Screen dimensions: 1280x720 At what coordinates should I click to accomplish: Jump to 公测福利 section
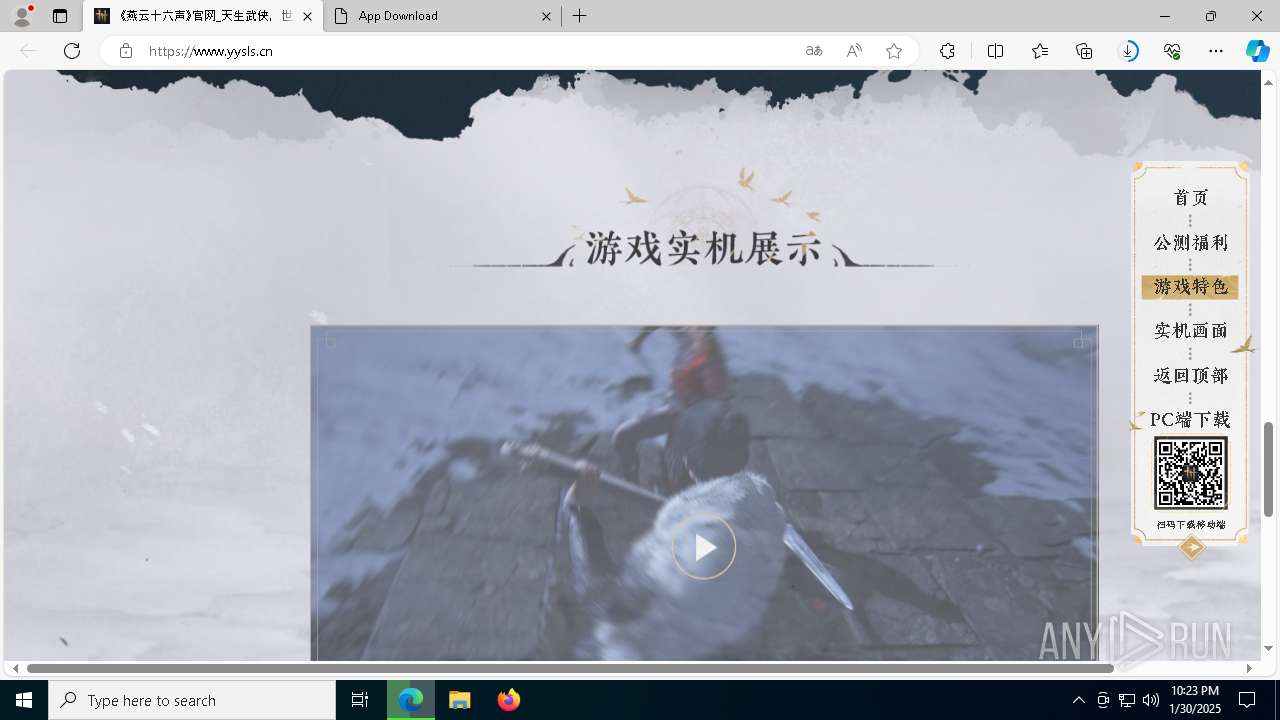point(1190,243)
